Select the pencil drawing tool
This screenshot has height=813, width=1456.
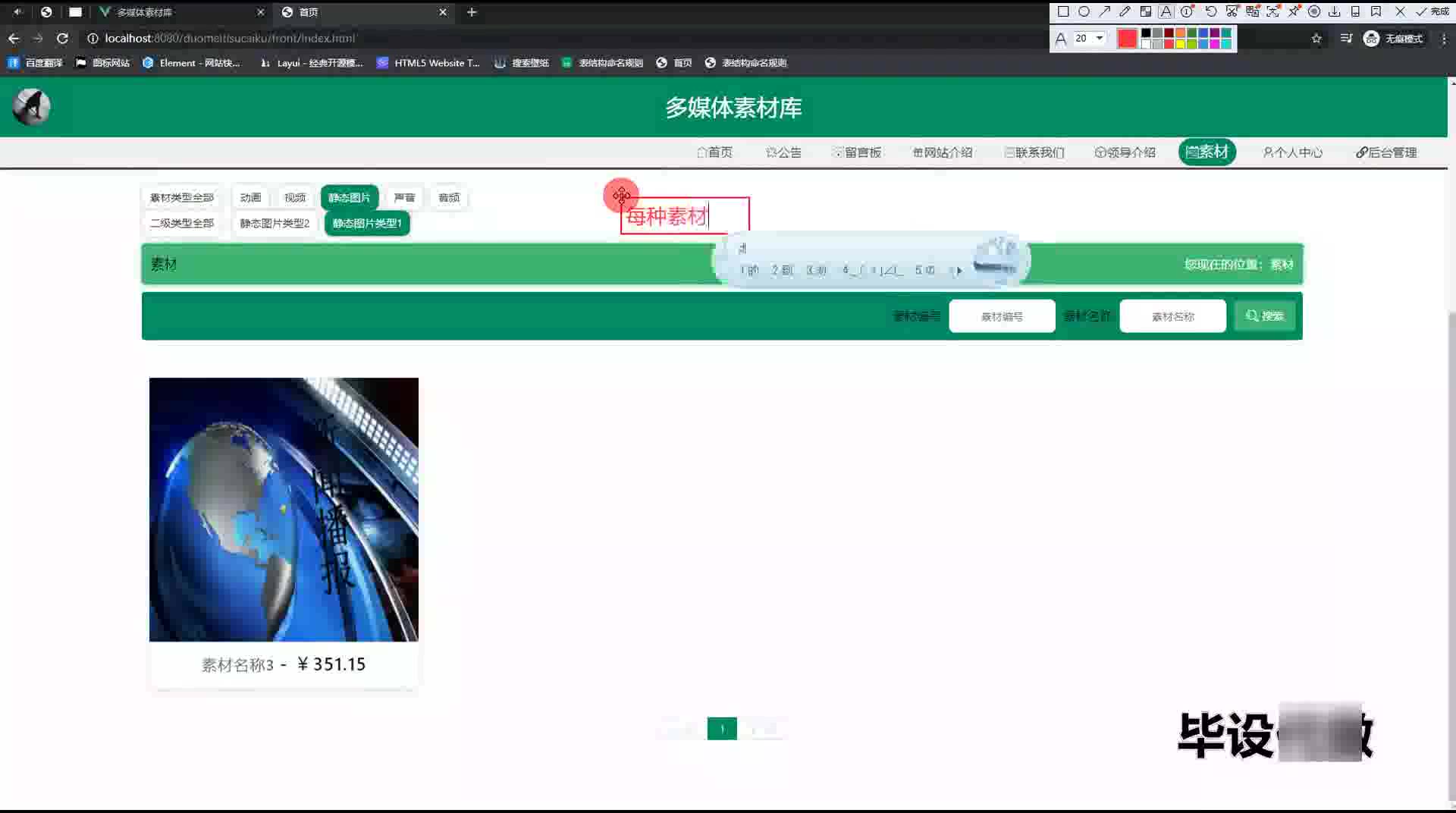tap(1125, 11)
